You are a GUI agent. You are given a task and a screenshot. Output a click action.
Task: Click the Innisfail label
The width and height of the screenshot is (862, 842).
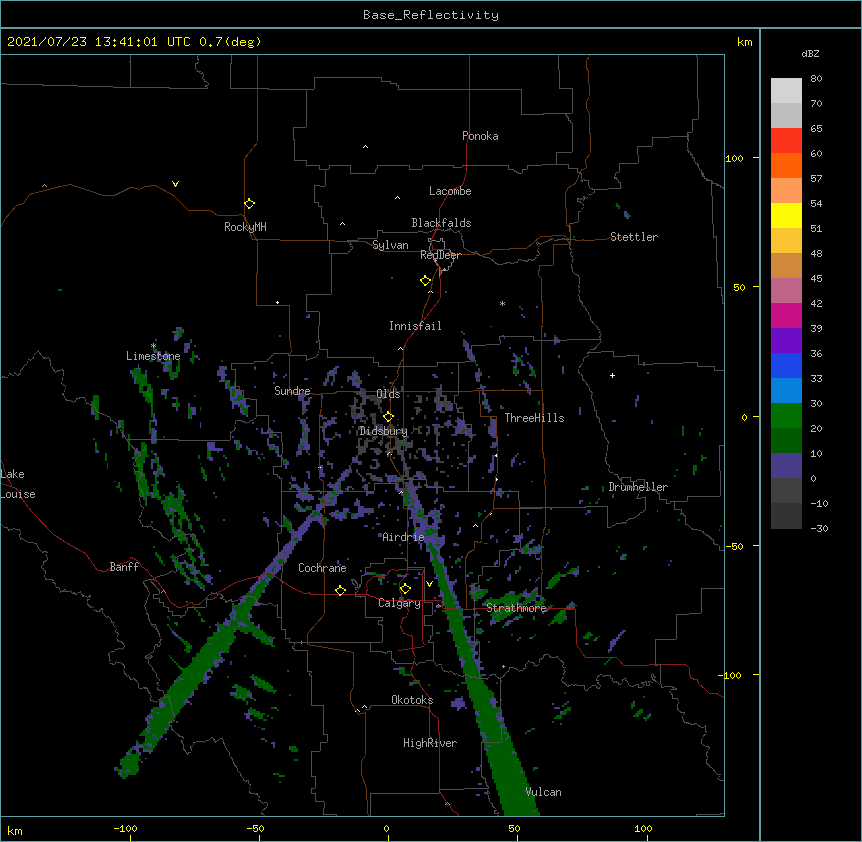pyautogui.click(x=415, y=326)
